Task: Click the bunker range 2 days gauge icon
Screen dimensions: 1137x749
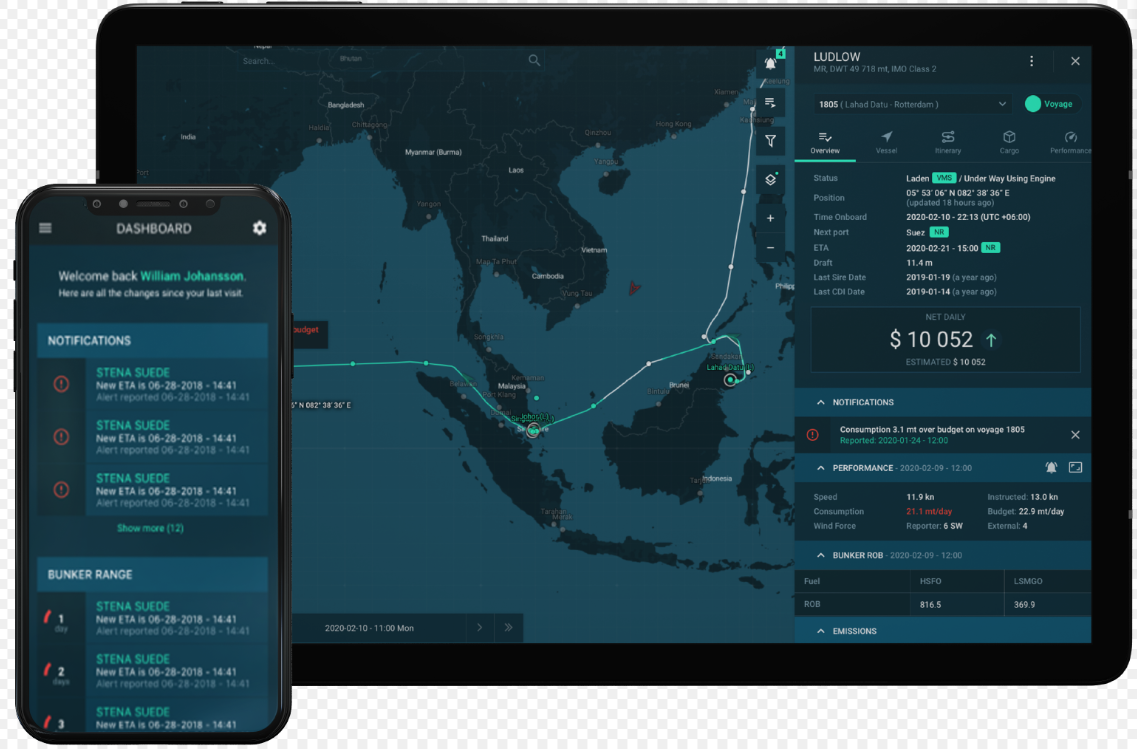Action: 47,669
